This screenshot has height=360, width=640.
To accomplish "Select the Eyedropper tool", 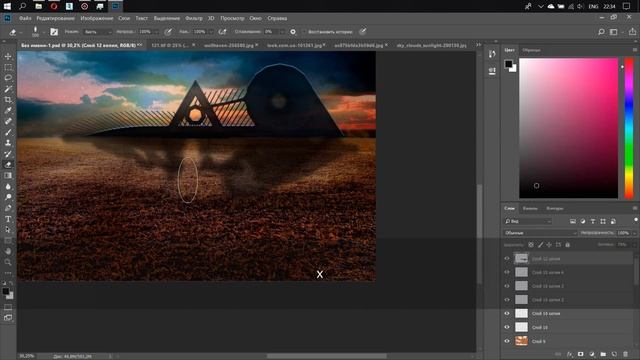I will point(8,110).
